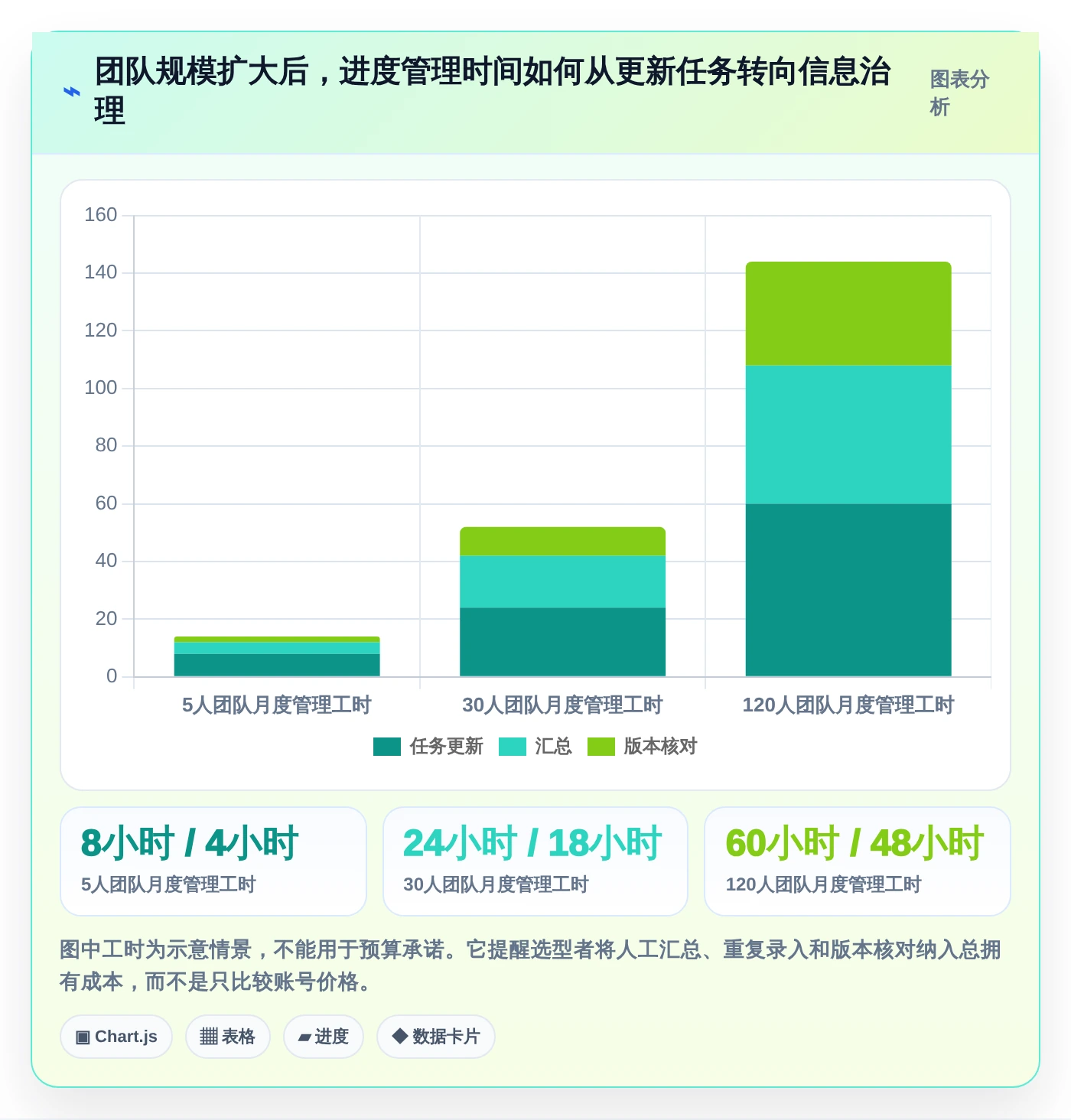Click the y-axis value 160
The image size is (1071, 1120).
tap(101, 215)
